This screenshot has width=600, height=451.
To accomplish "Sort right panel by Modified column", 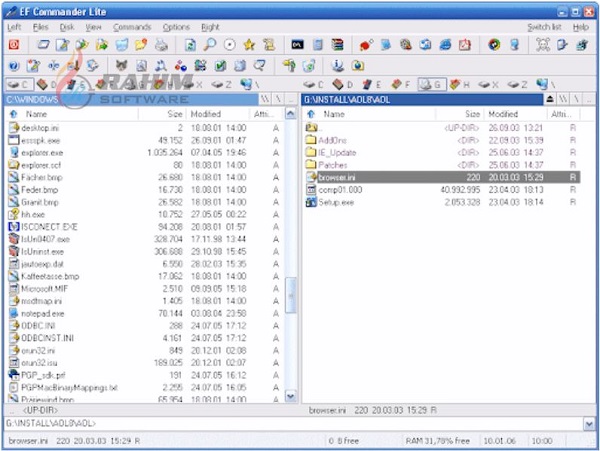I will pyautogui.click(x=515, y=114).
